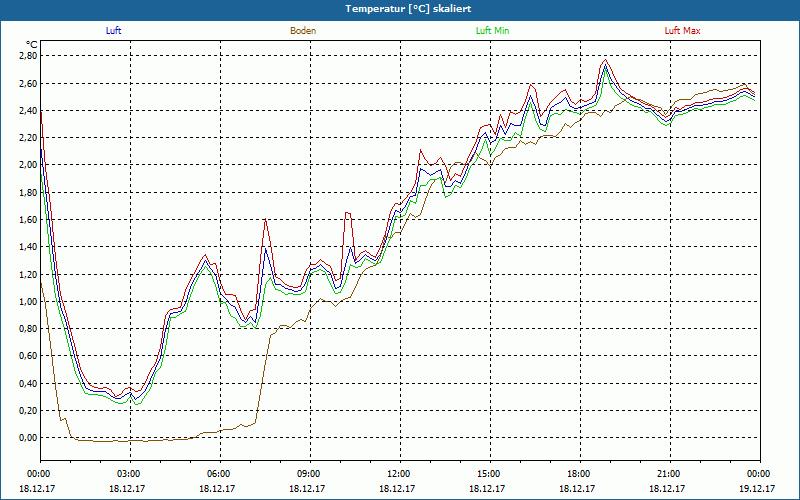Click the Luft Min legend label
Image resolution: width=800 pixels, height=500 pixels.
click(492, 31)
